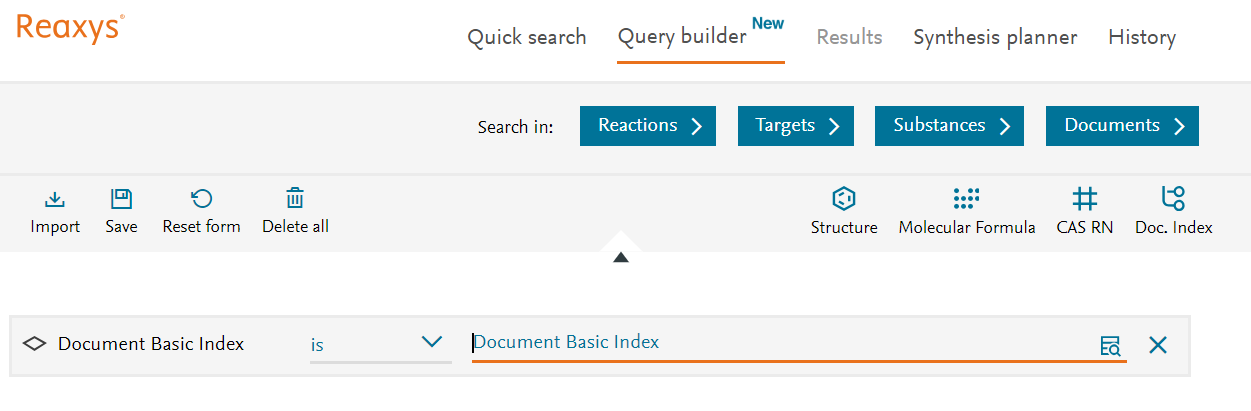Viewport: 1251px width, 411px height.
Task: Add a CAS RN field
Action: tap(1084, 198)
